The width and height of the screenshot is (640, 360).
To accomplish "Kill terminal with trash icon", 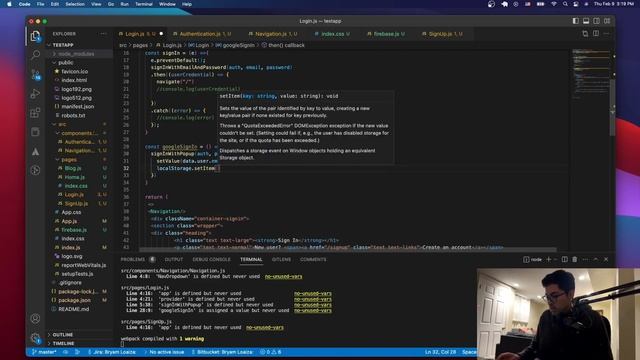I will pyautogui.click(x=575, y=259).
